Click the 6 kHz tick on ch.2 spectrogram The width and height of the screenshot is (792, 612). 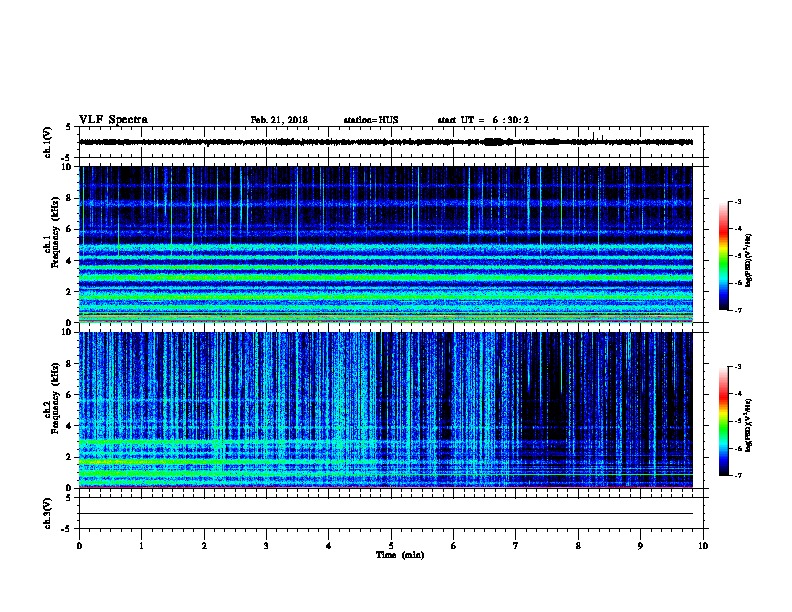click(68, 395)
